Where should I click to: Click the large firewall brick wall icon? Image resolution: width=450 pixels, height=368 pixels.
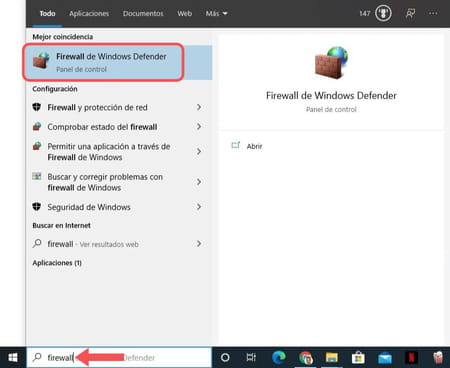pyautogui.click(x=331, y=63)
